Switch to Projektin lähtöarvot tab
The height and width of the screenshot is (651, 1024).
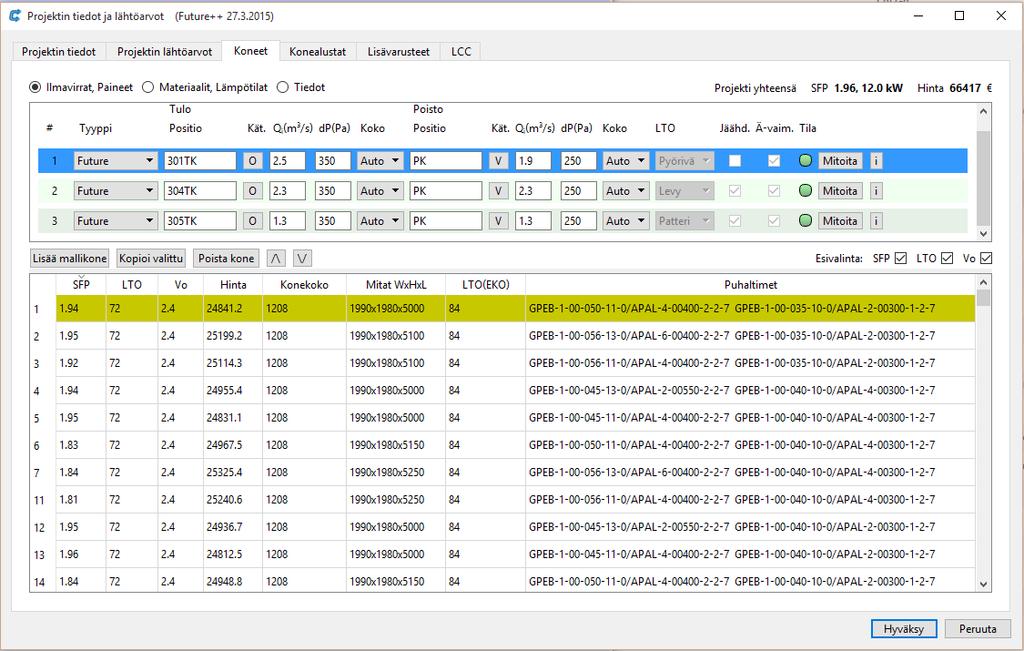pos(165,52)
